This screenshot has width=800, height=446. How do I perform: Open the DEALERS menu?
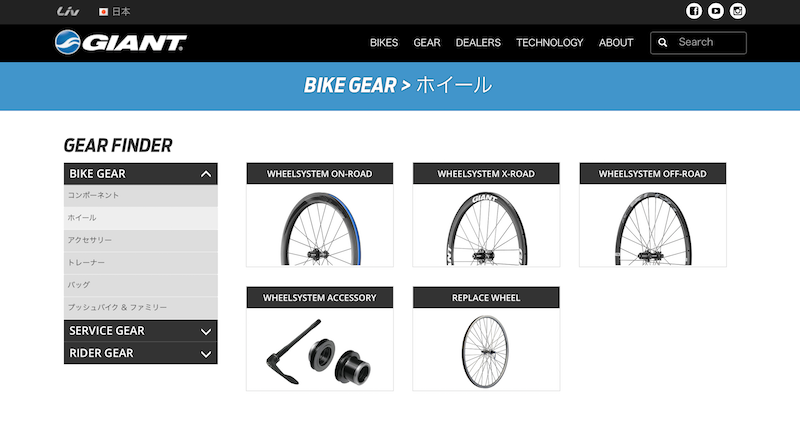478,42
